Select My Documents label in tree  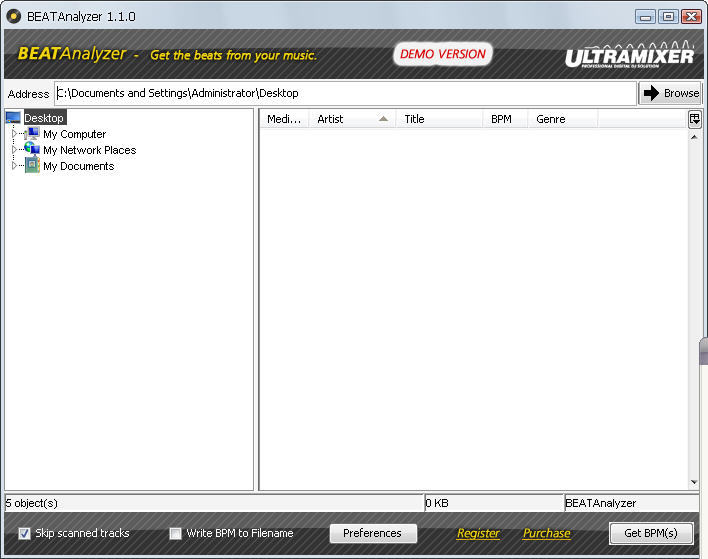79,166
